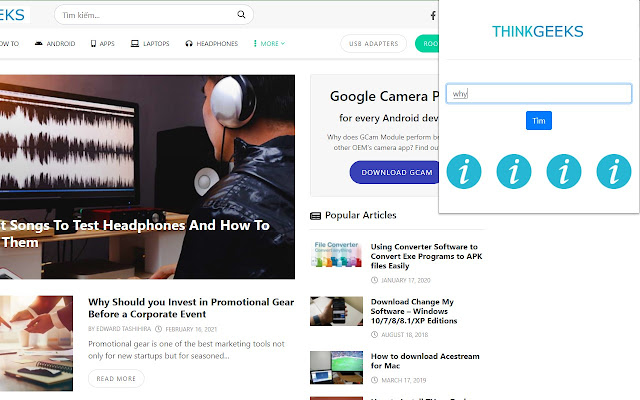Click the second info icon in the popup
The image size is (640, 400).
pyautogui.click(x=514, y=171)
